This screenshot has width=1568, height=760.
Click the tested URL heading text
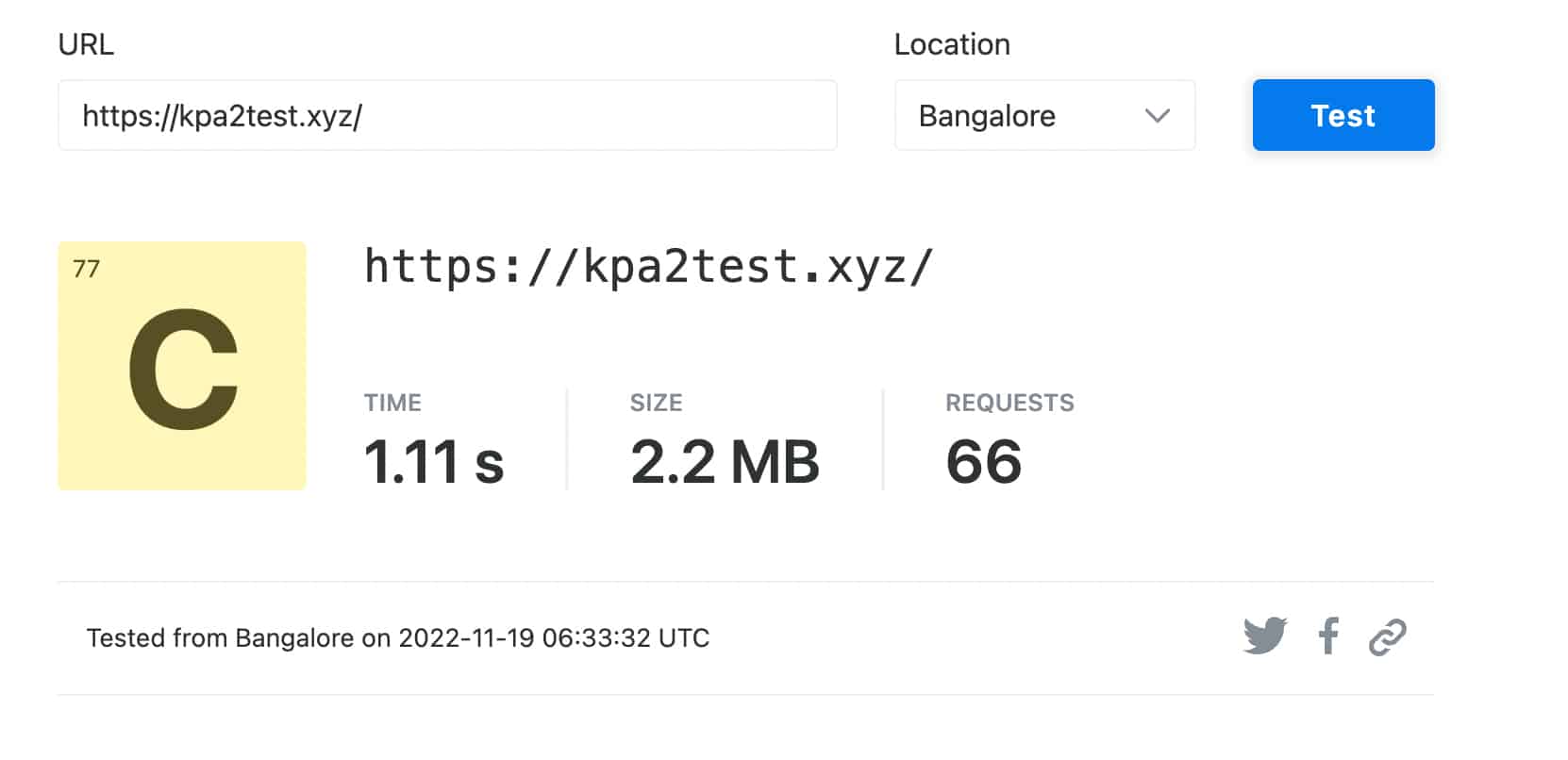[648, 267]
